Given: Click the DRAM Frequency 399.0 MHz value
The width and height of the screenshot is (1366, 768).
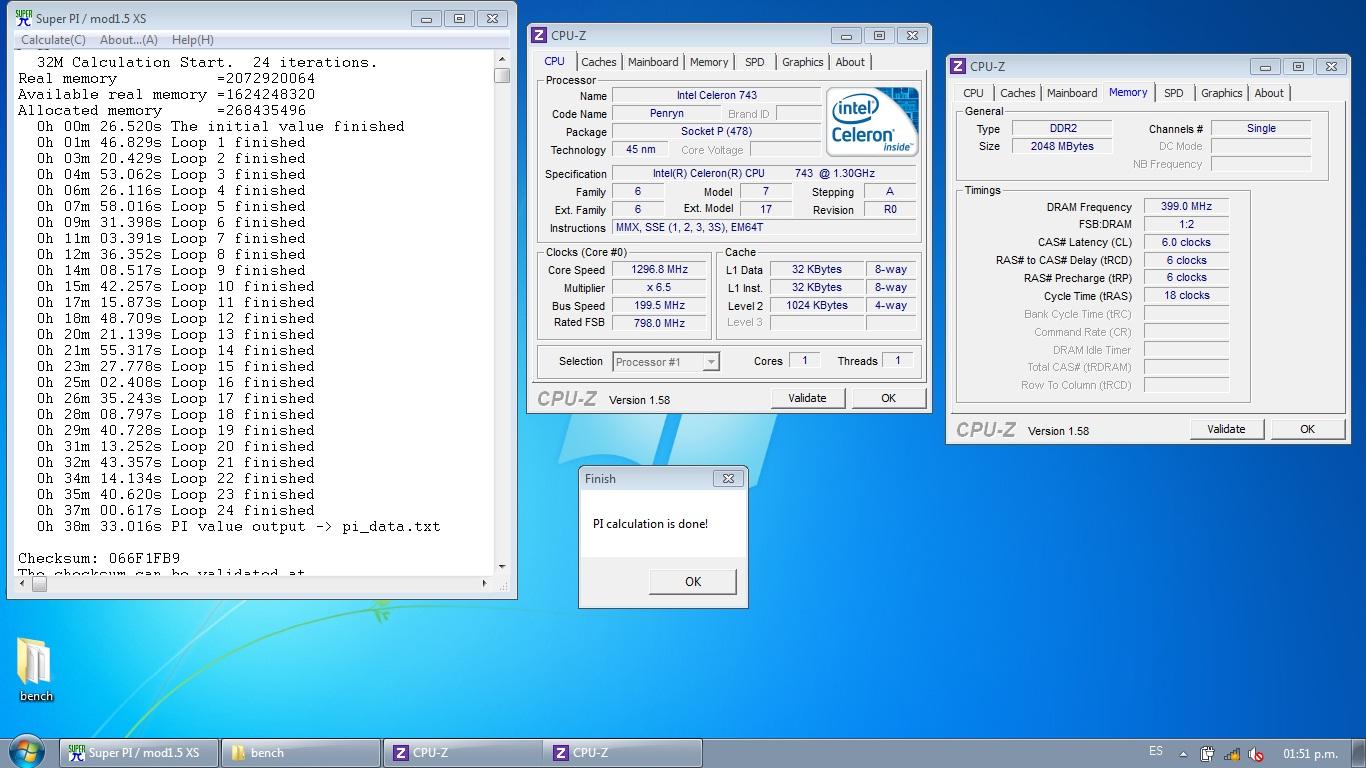Looking at the screenshot, I should pyautogui.click(x=1186, y=207).
